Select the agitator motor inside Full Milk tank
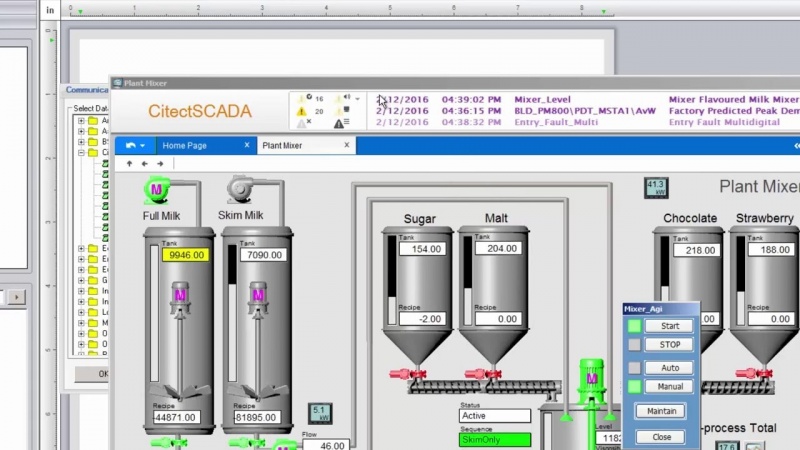 (x=180, y=296)
